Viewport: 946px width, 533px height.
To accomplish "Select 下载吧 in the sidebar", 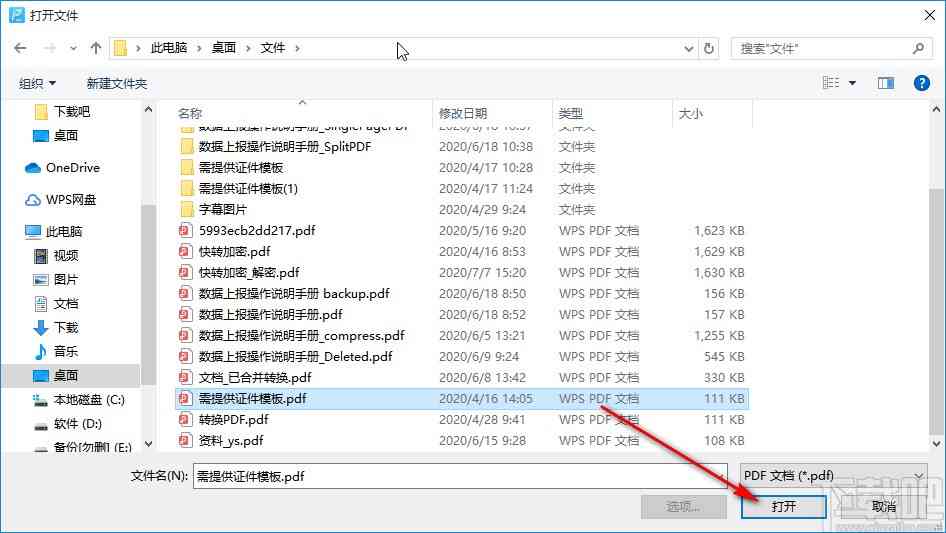I will [x=71, y=112].
